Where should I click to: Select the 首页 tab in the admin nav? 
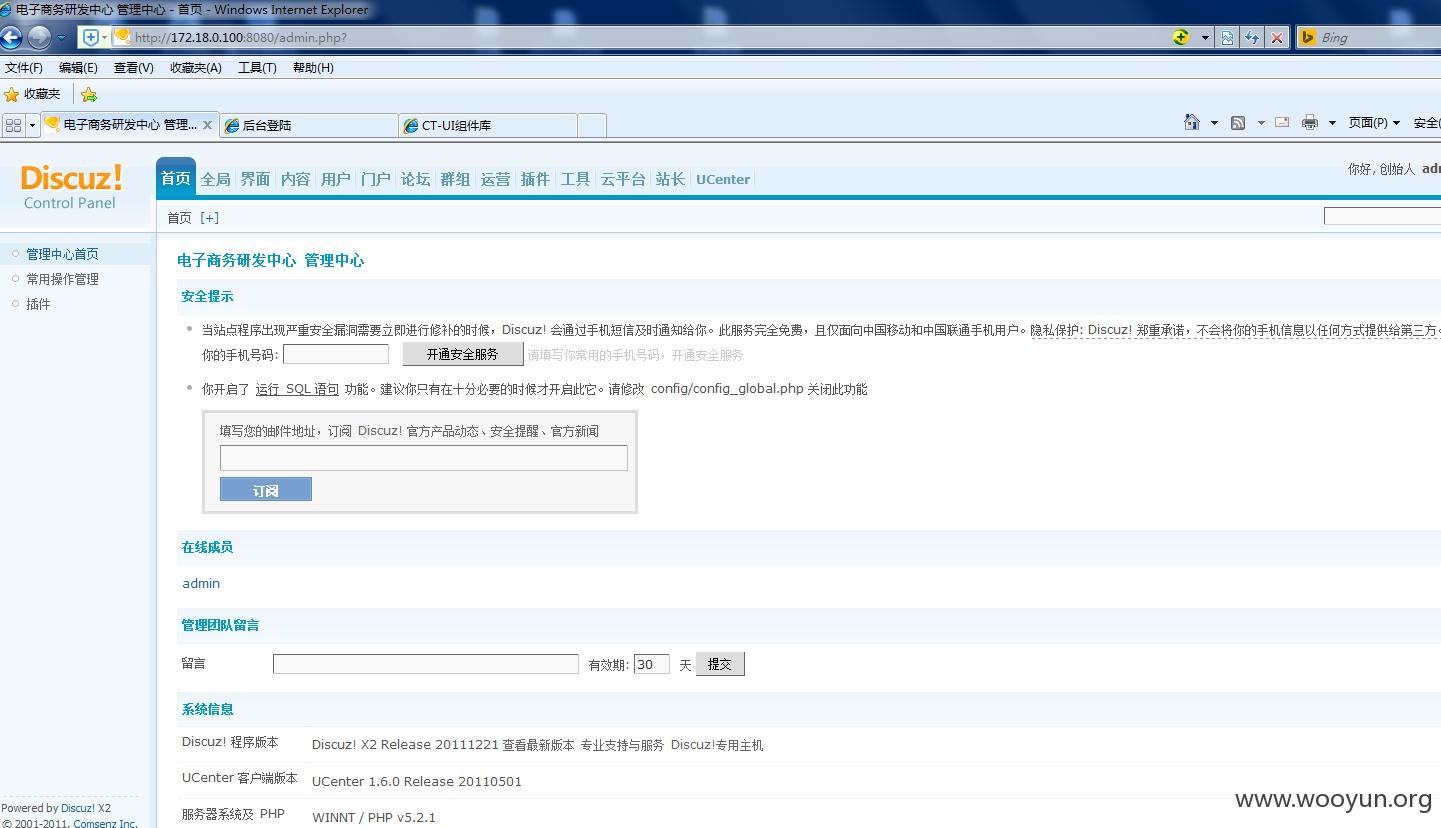pyautogui.click(x=176, y=179)
